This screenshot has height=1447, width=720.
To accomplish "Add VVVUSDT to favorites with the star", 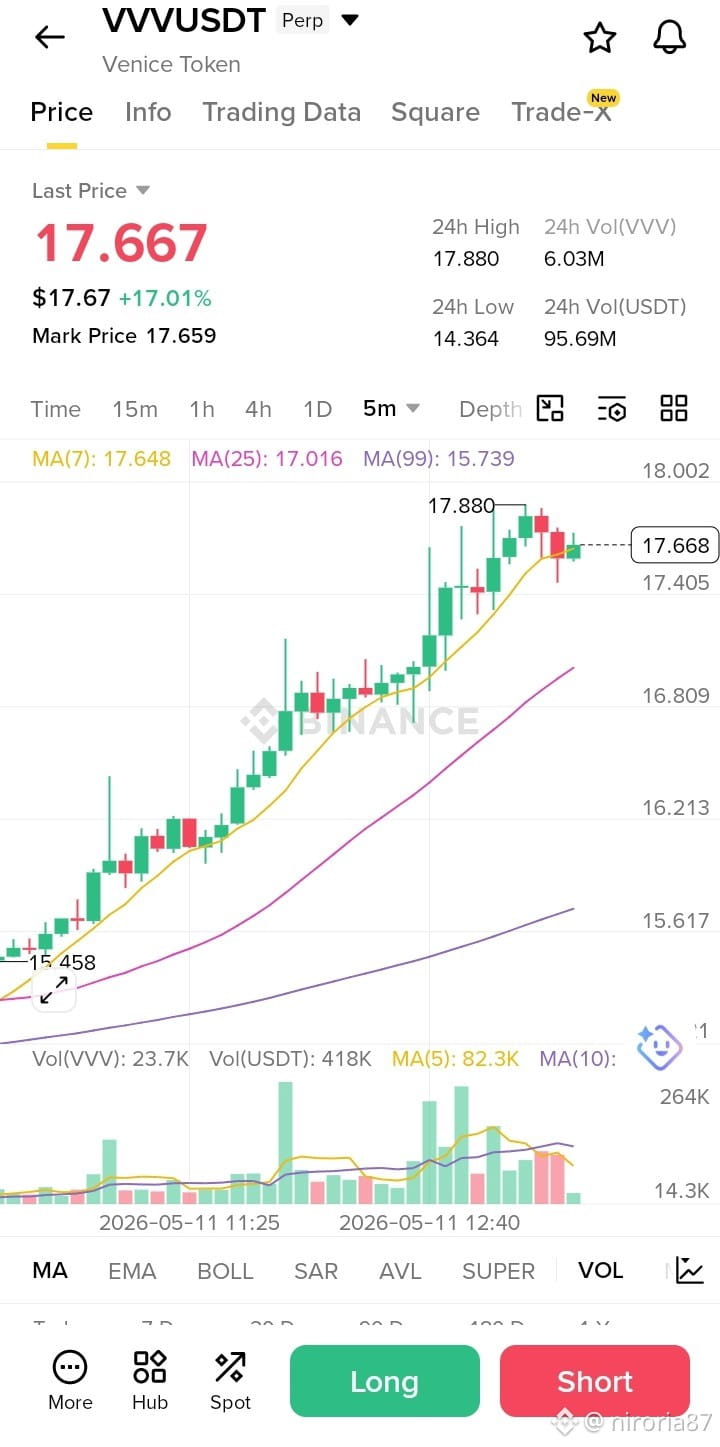I will pos(599,38).
